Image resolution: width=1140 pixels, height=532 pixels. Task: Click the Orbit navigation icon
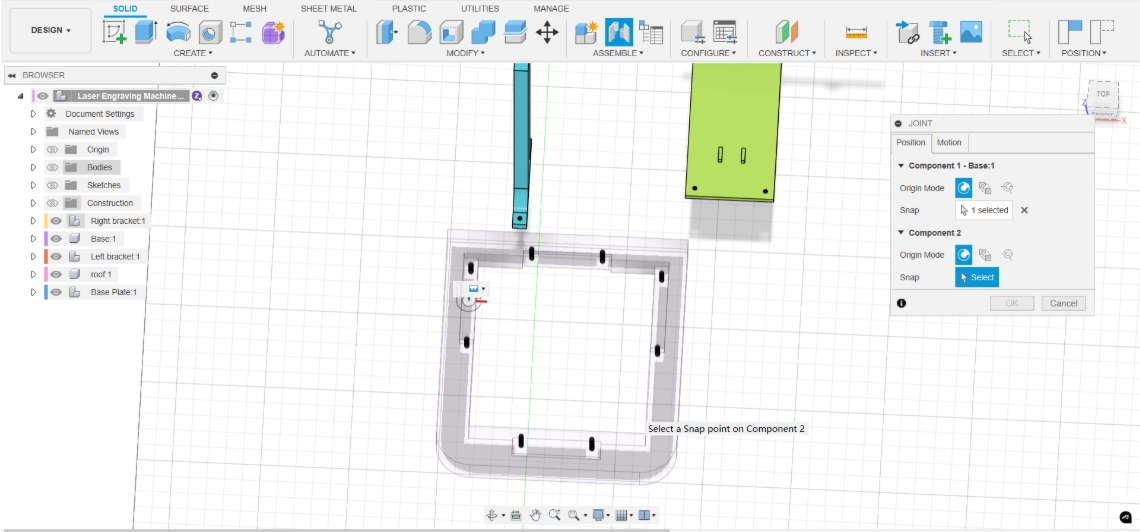click(491, 515)
